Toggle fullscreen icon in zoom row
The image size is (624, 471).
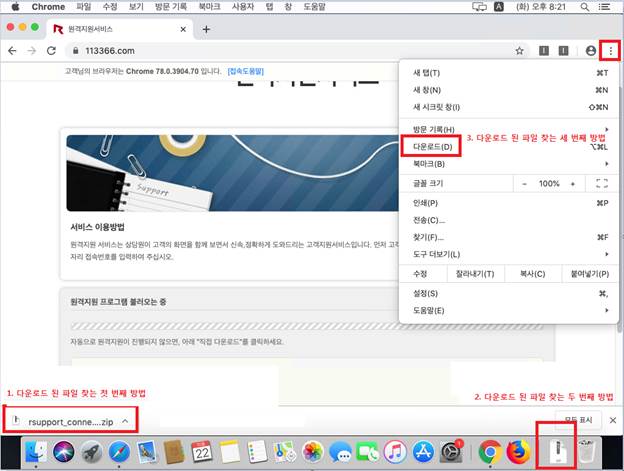(x=601, y=184)
